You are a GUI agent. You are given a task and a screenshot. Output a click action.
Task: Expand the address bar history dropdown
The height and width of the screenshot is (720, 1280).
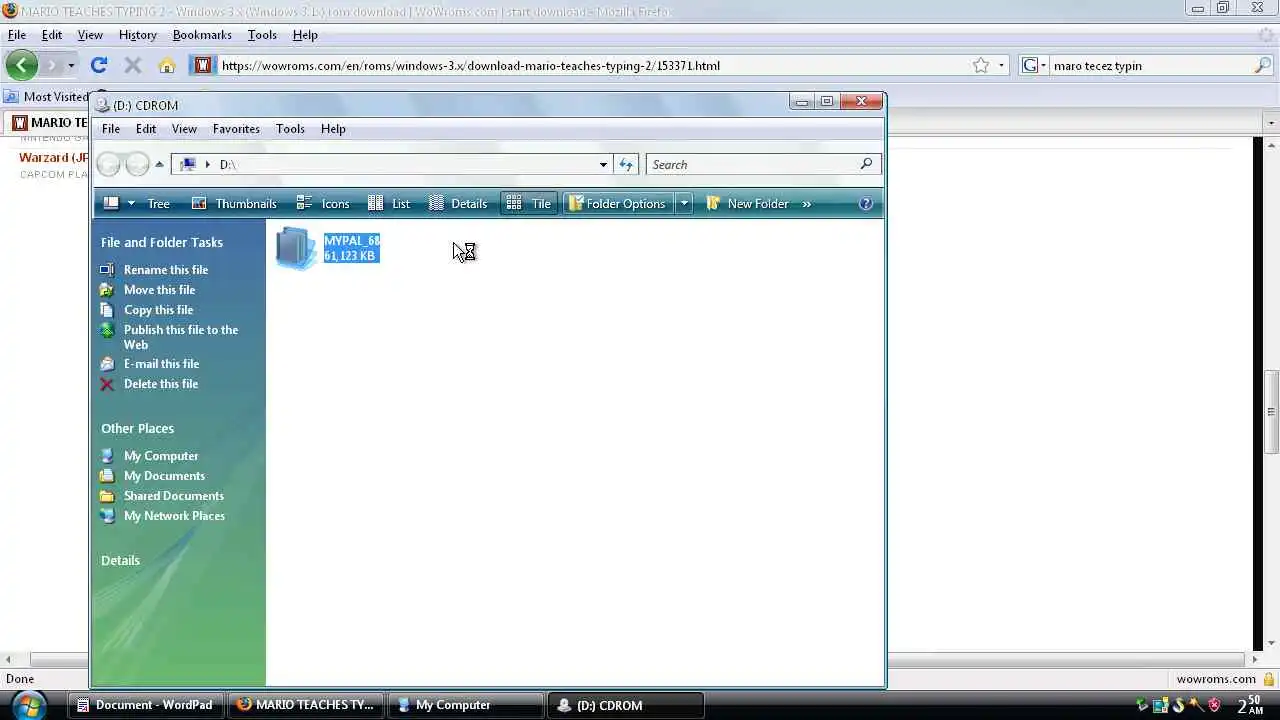(603, 164)
